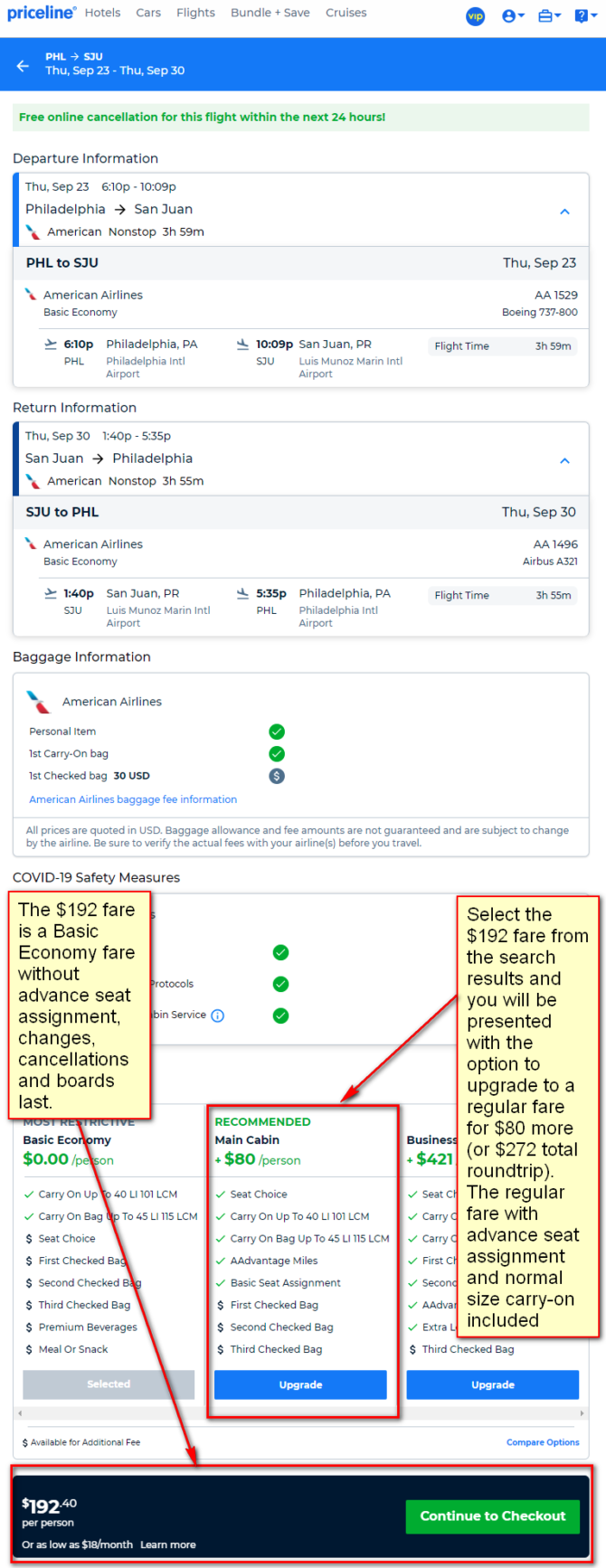
Task: Open the VIP badge icon
Action: coord(475,16)
